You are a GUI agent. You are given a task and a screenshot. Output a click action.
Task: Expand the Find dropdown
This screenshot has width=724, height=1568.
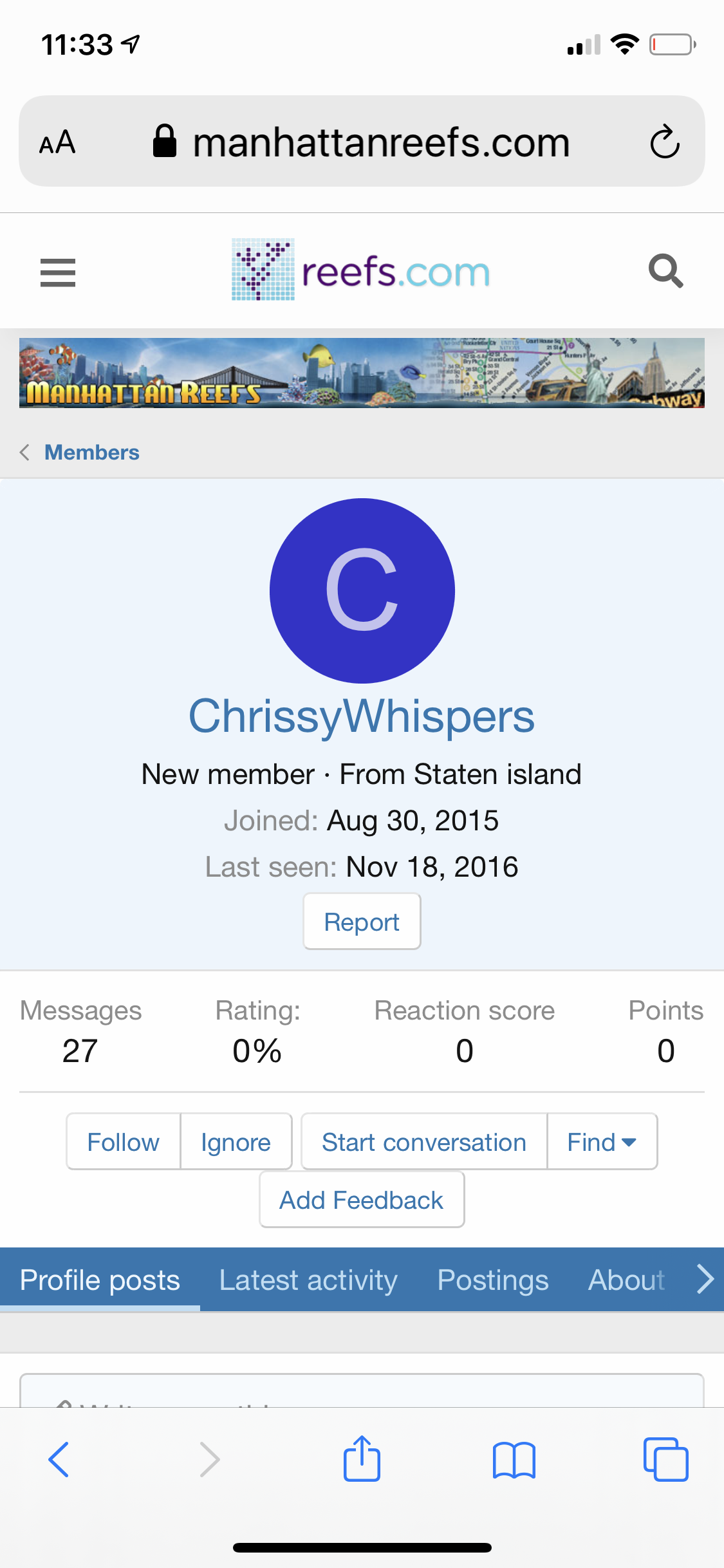point(602,1142)
